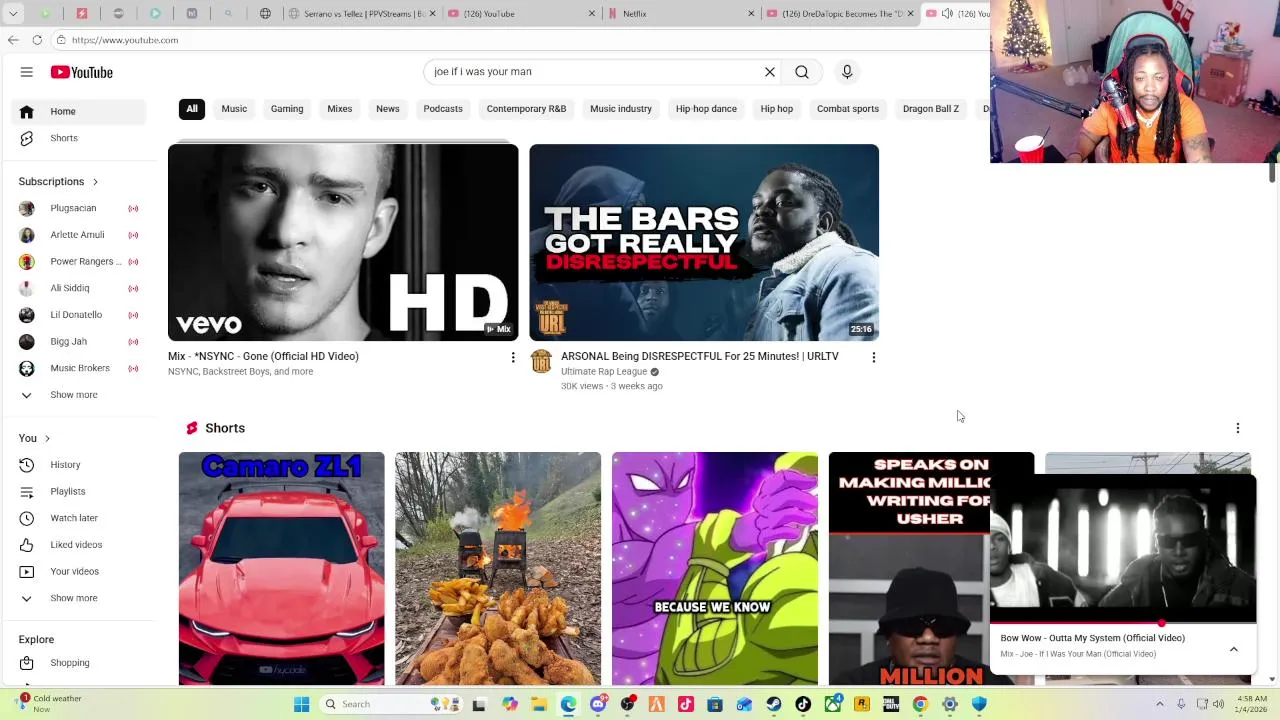This screenshot has width=1280, height=720.
Task: Close the Netflix browser tab
Action: pos(751,14)
